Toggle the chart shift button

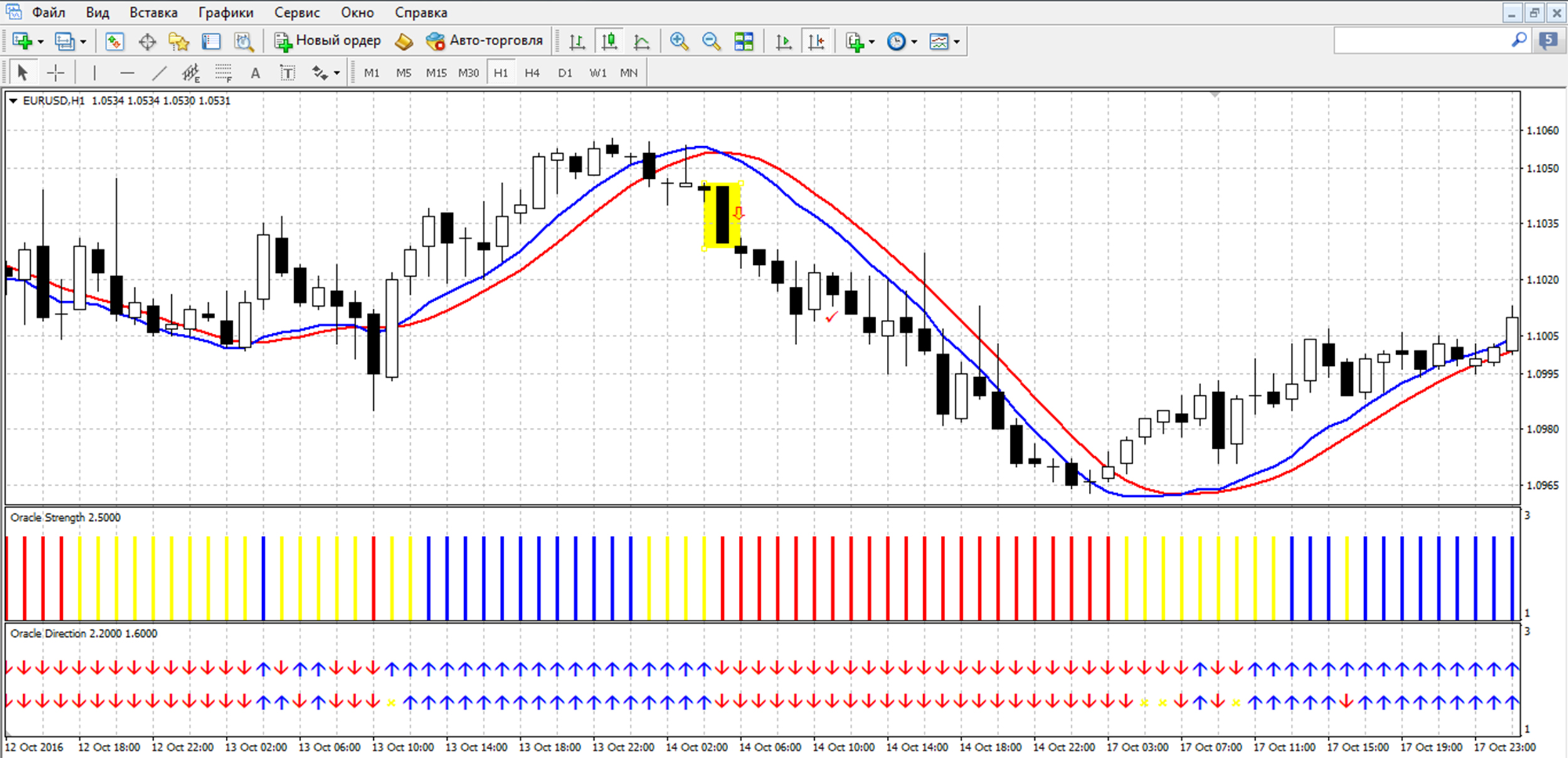[816, 41]
